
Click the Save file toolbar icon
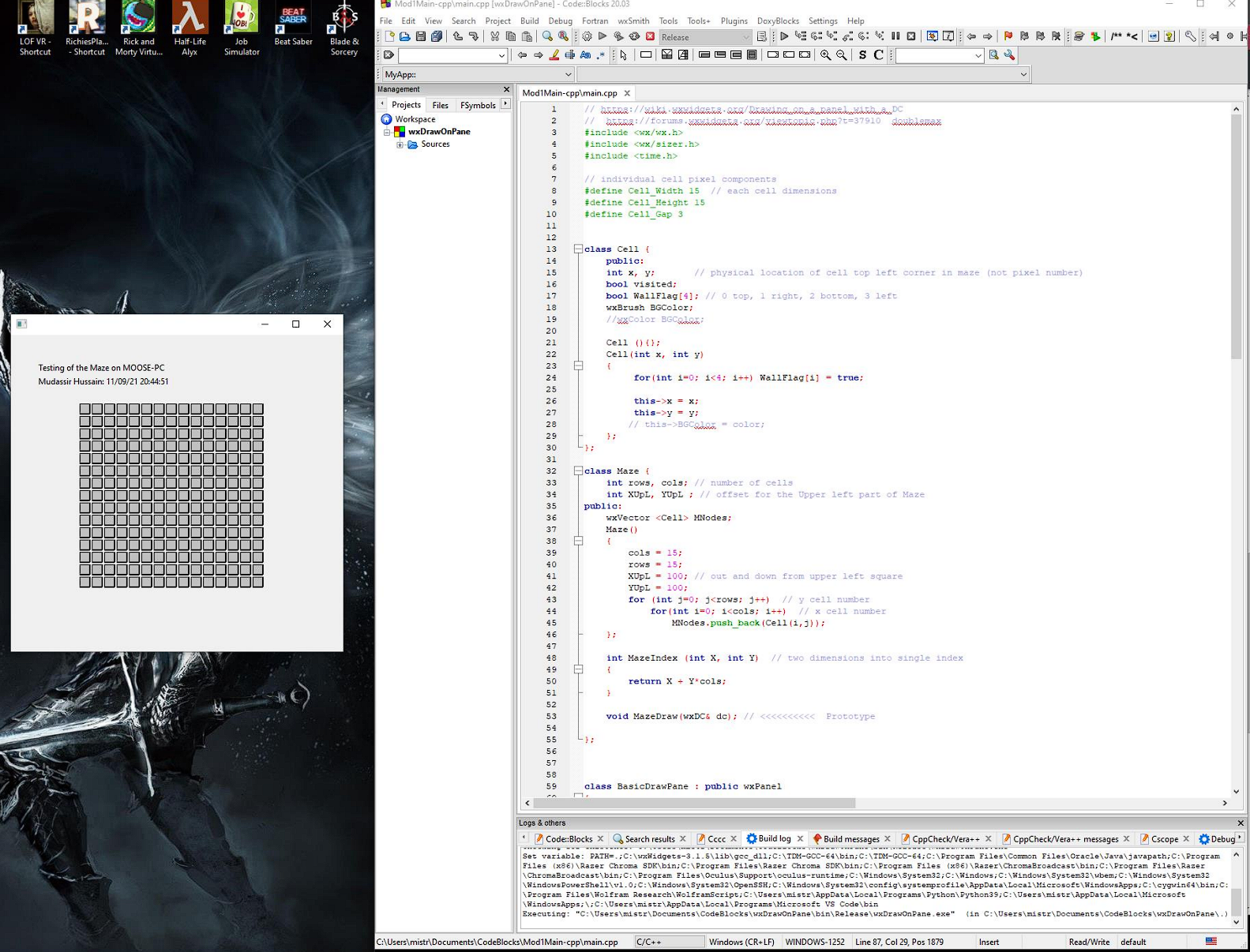tap(421, 36)
